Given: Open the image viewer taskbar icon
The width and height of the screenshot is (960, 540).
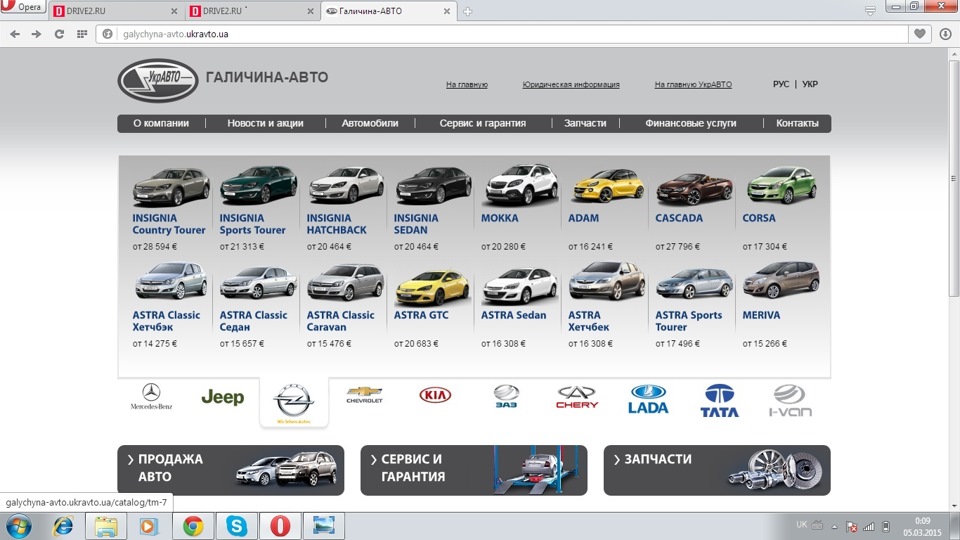Looking at the screenshot, I should [x=323, y=527].
